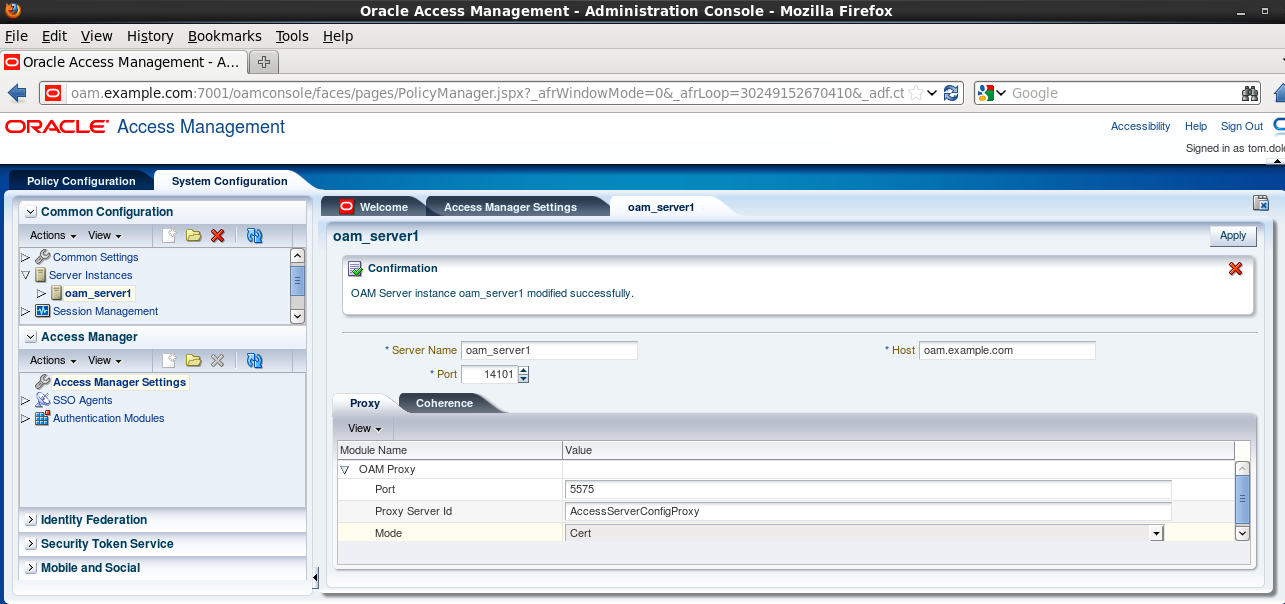Open Bookmarks menu

223,36
